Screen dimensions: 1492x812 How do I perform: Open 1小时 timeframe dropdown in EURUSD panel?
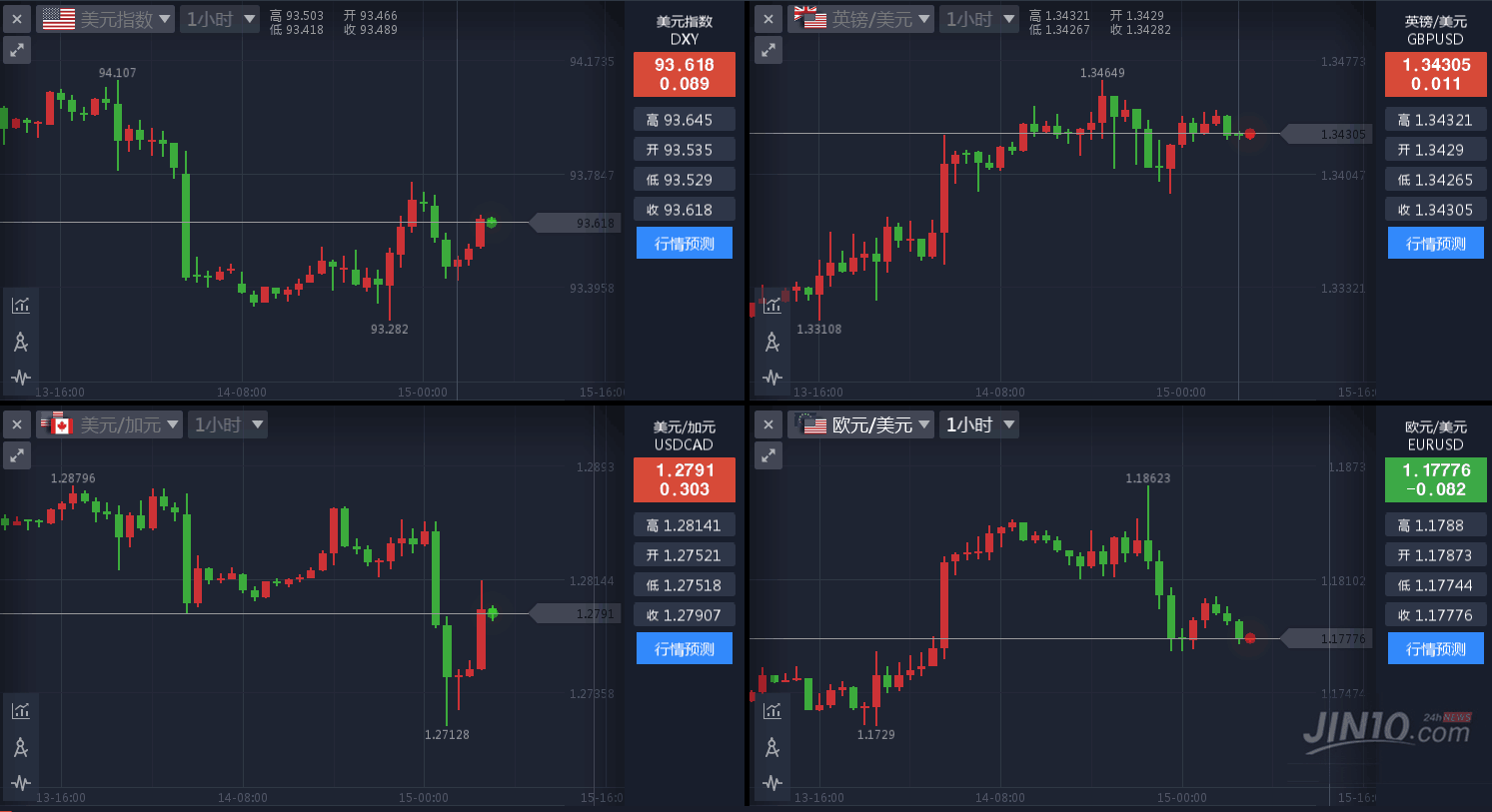979,424
